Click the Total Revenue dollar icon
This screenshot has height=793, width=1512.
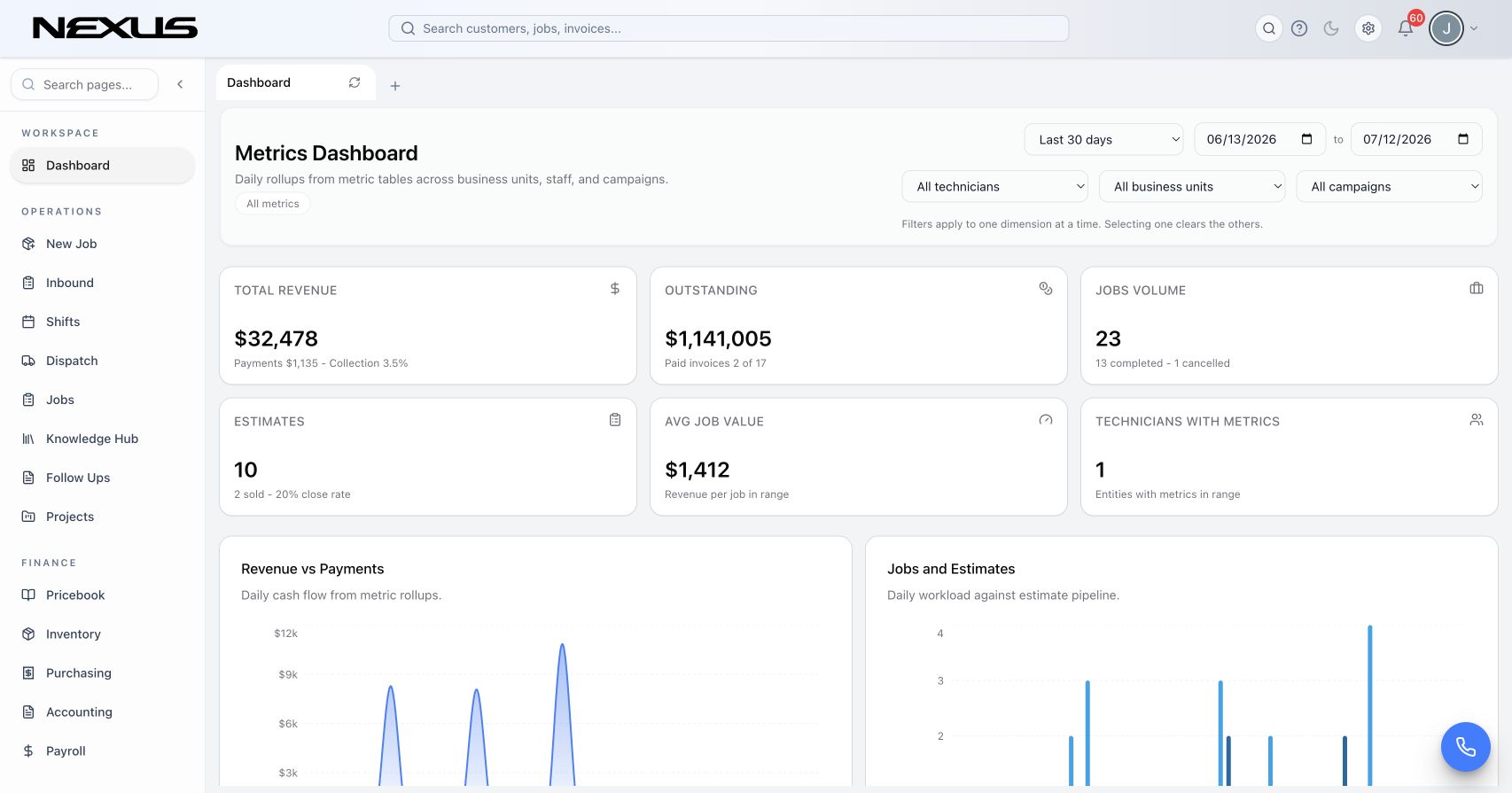click(x=615, y=289)
